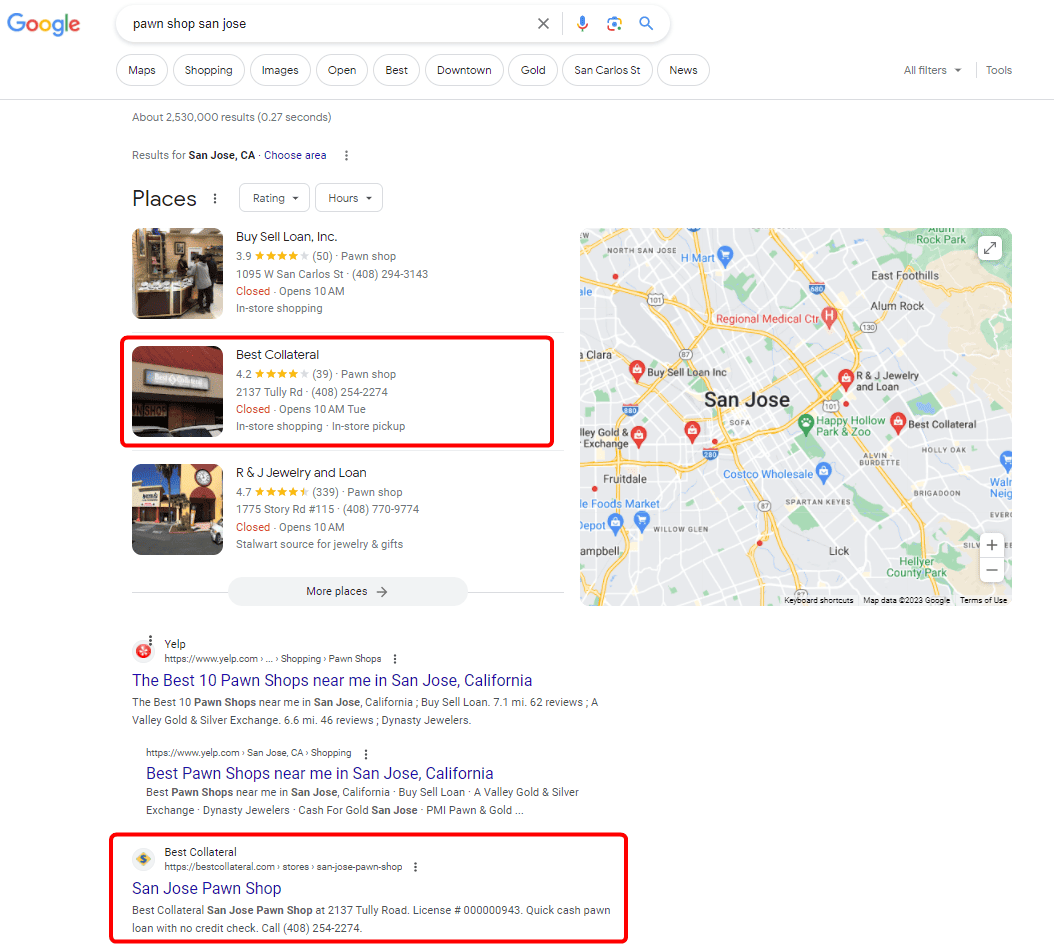Image resolution: width=1054 pixels, height=949 pixels.
Task: Click the Choose area link
Action: click(295, 155)
